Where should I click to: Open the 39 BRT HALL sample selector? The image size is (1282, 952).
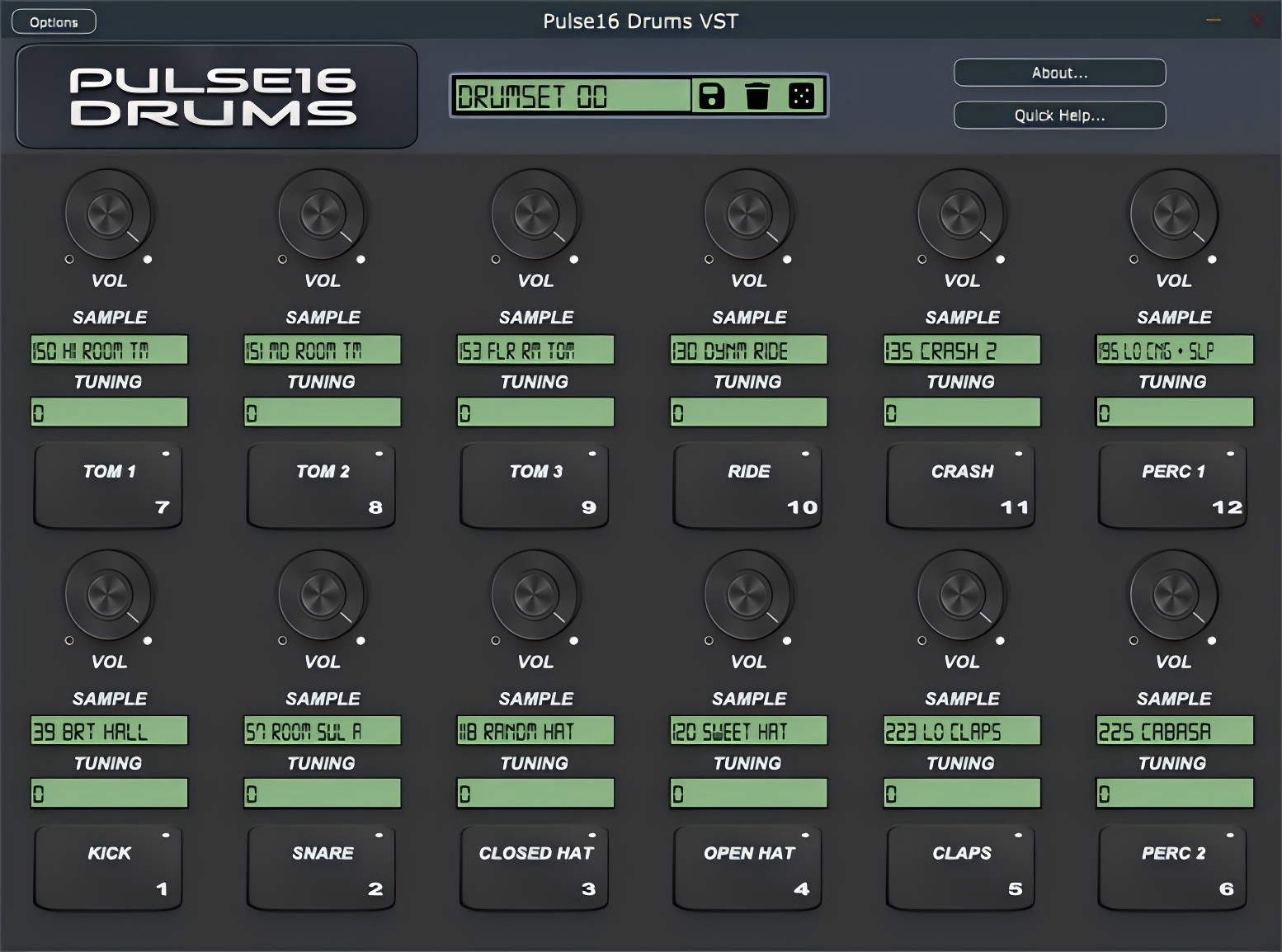click(x=109, y=731)
